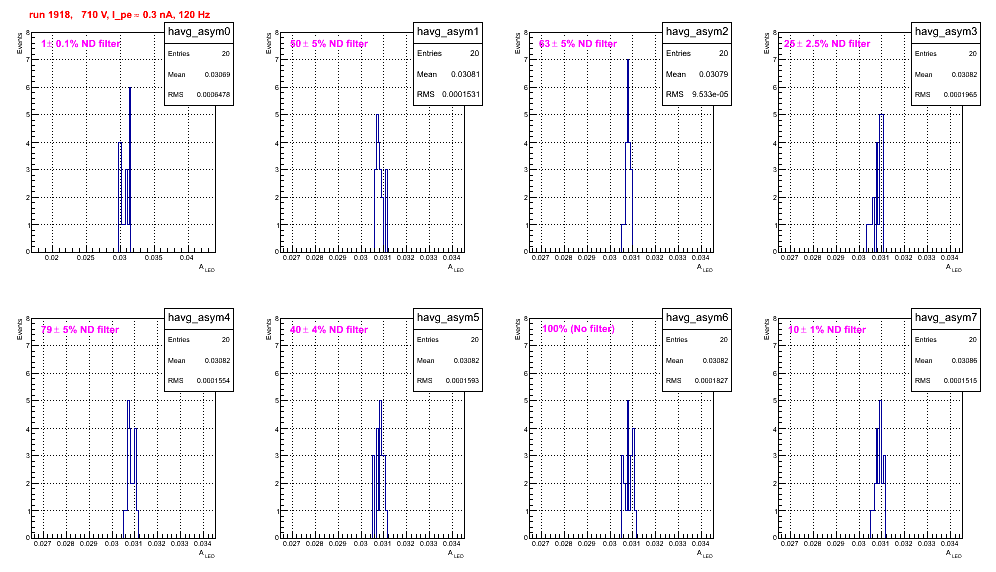Click the A_LED axis label under havg_asym5 plot
This screenshot has height=572, width=996.
tap(456, 554)
